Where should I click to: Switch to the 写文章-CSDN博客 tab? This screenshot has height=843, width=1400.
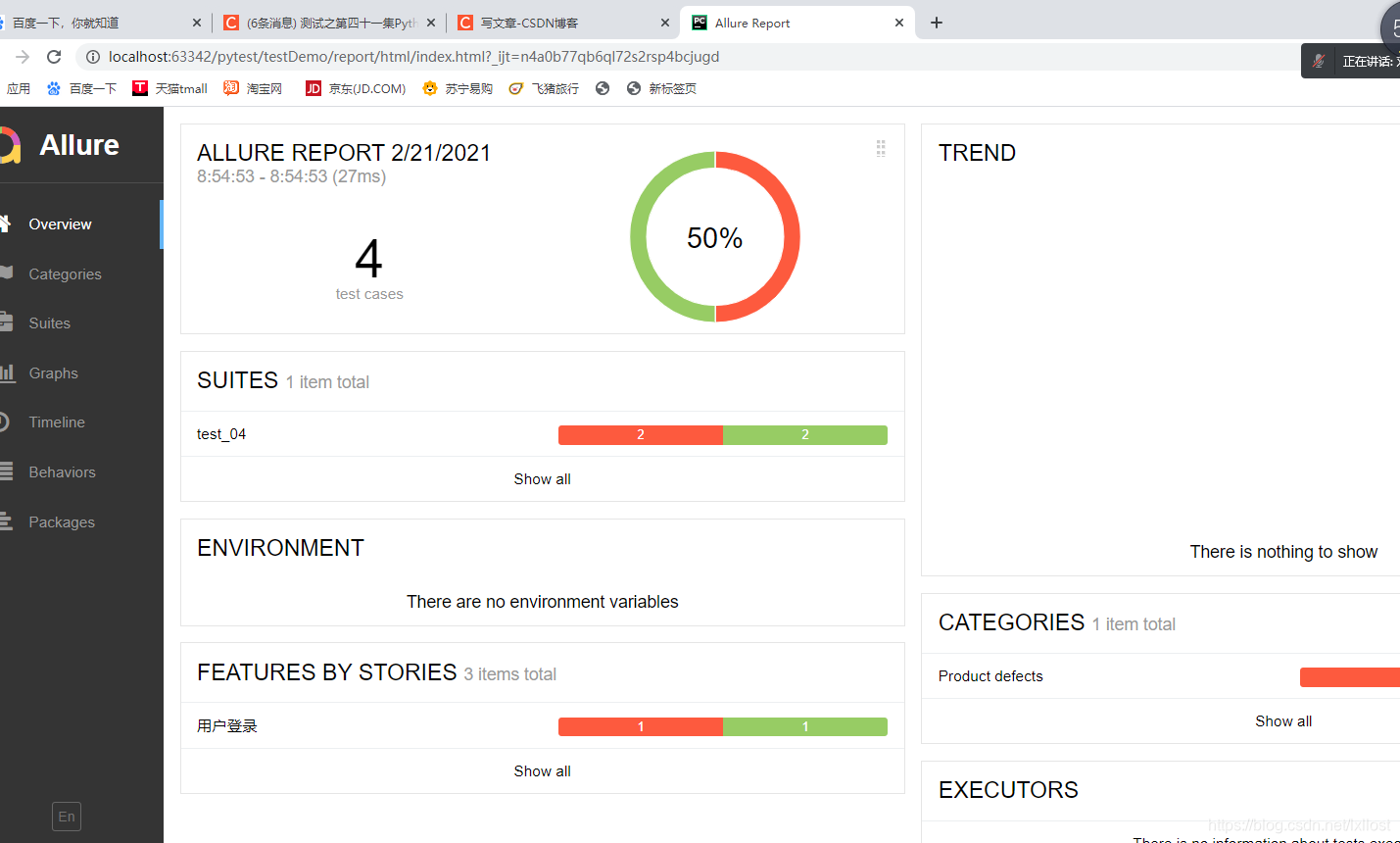coord(563,23)
